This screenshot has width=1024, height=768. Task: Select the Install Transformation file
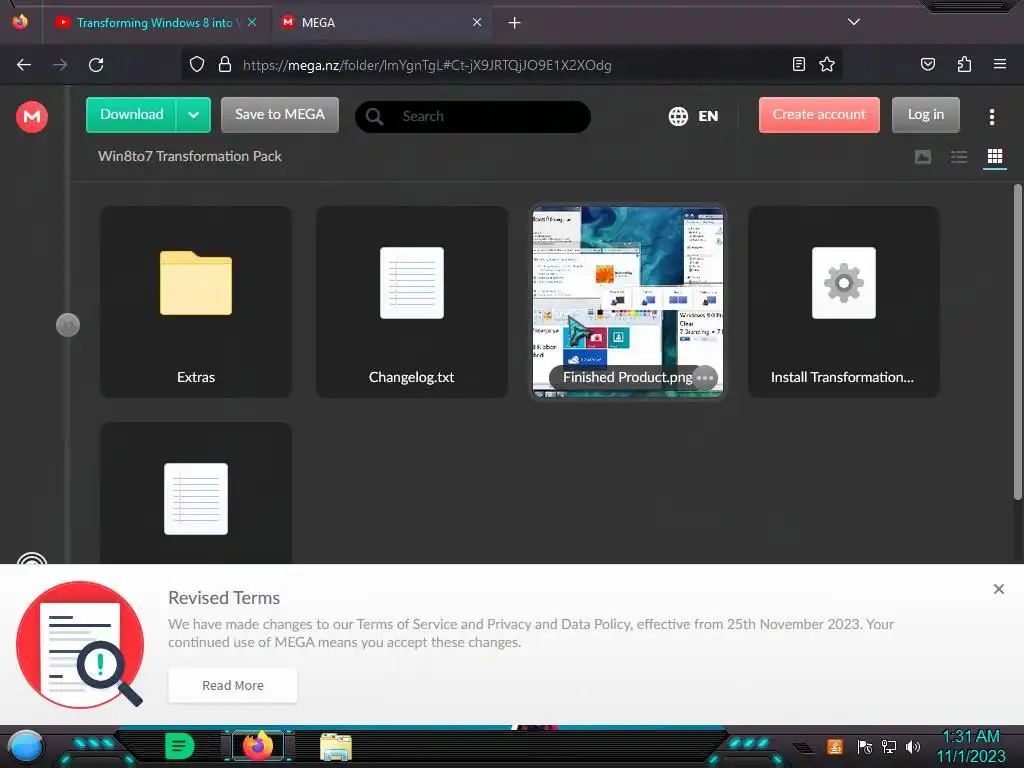click(x=844, y=302)
